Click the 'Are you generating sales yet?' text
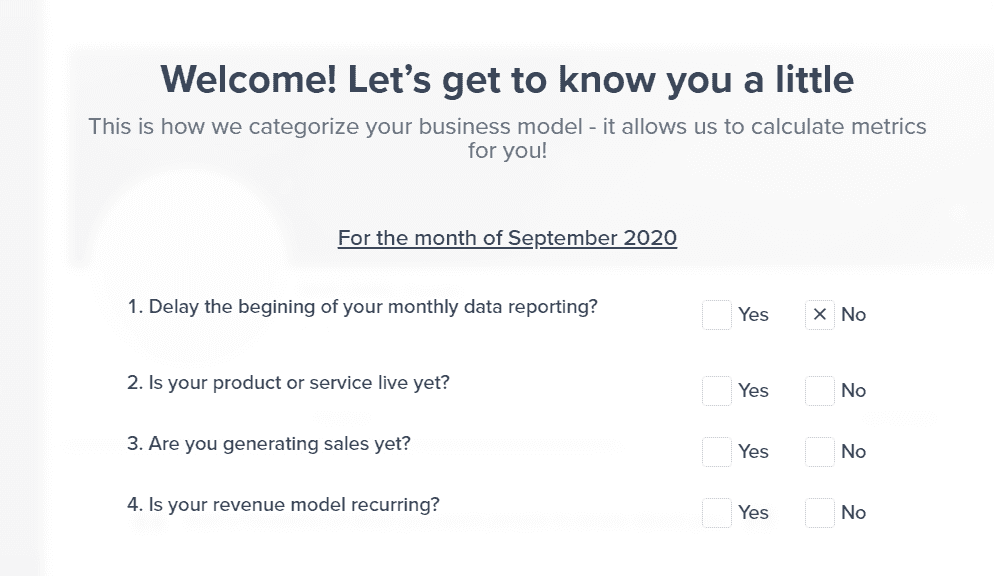 [x=269, y=444]
